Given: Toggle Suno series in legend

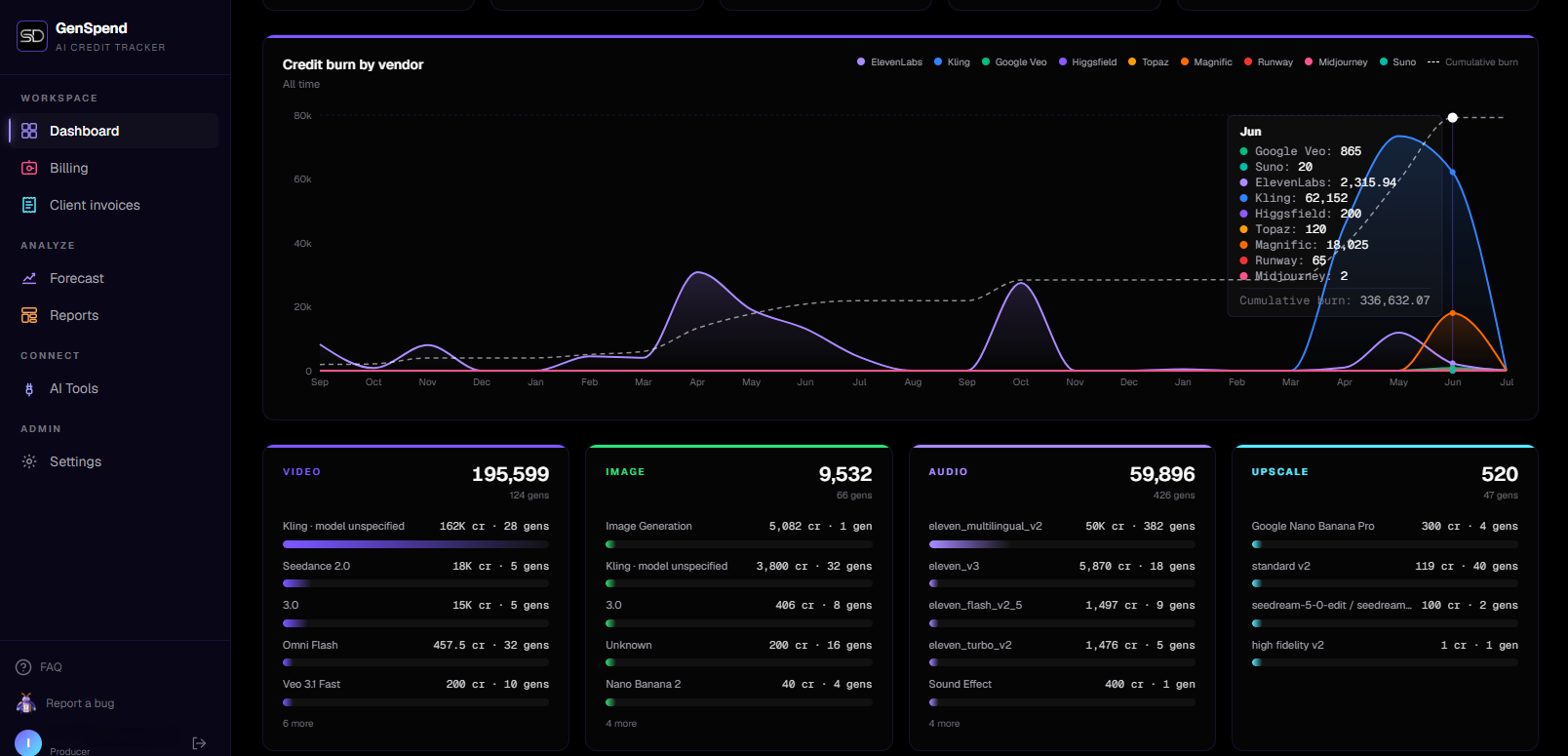Looking at the screenshot, I should tap(1397, 61).
